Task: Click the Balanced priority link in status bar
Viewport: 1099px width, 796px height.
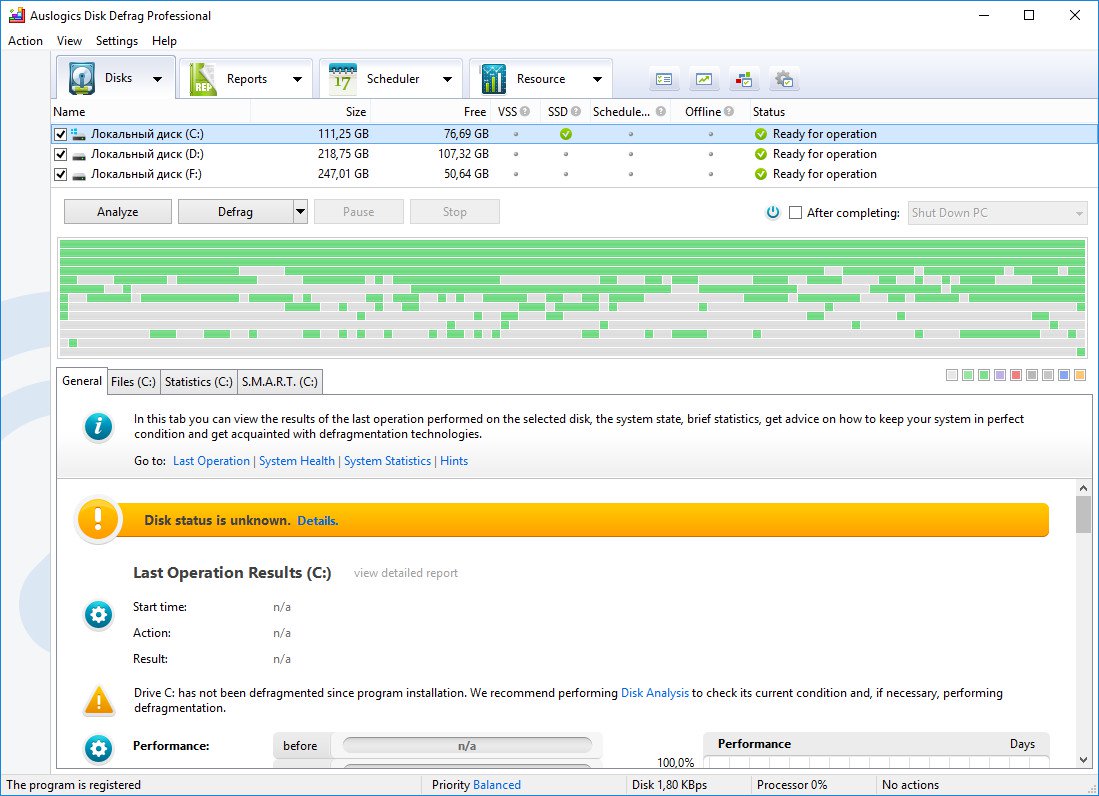Action: tap(497, 785)
